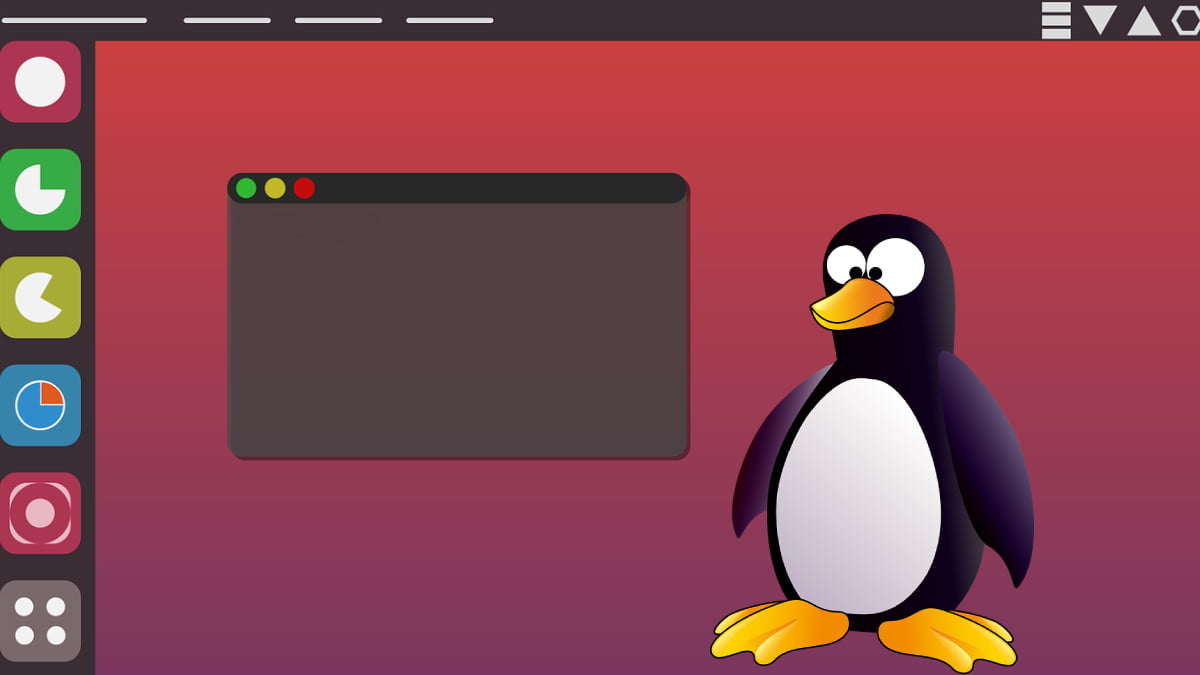The height and width of the screenshot is (675, 1200).
Task: Open the app grid launcher at dock bottom
Action: [x=41, y=620]
